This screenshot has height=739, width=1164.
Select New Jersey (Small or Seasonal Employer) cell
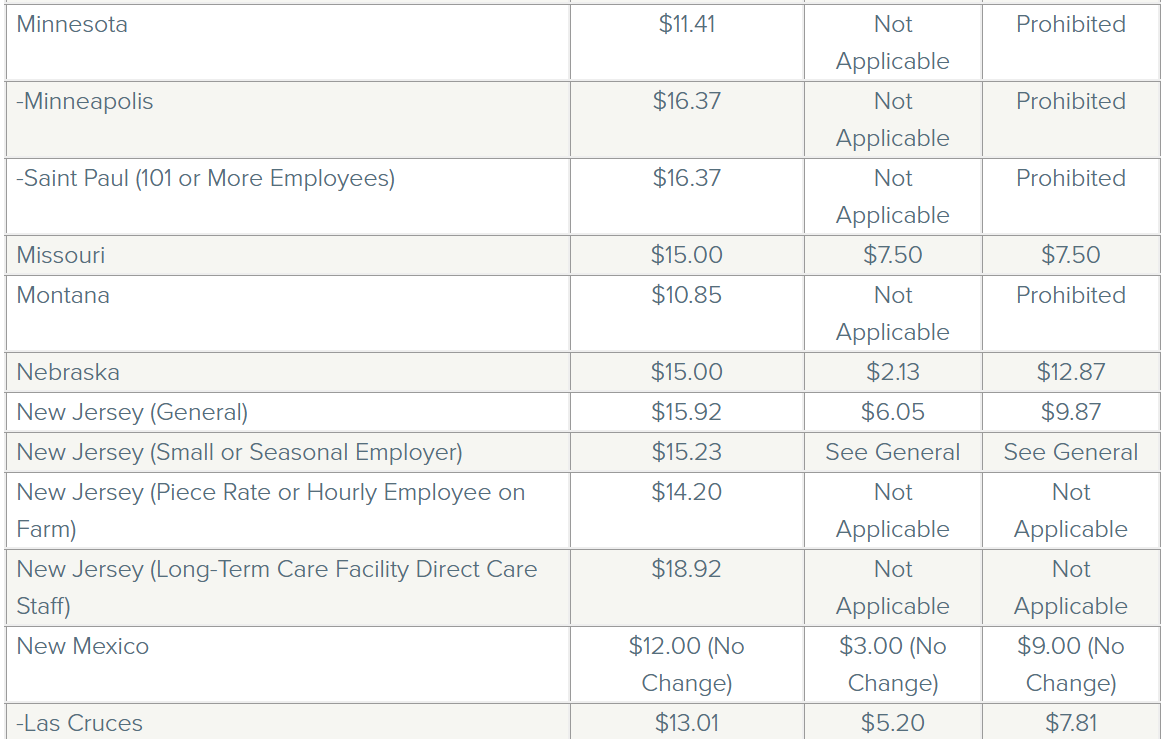pyautogui.click(x=239, y=452)
